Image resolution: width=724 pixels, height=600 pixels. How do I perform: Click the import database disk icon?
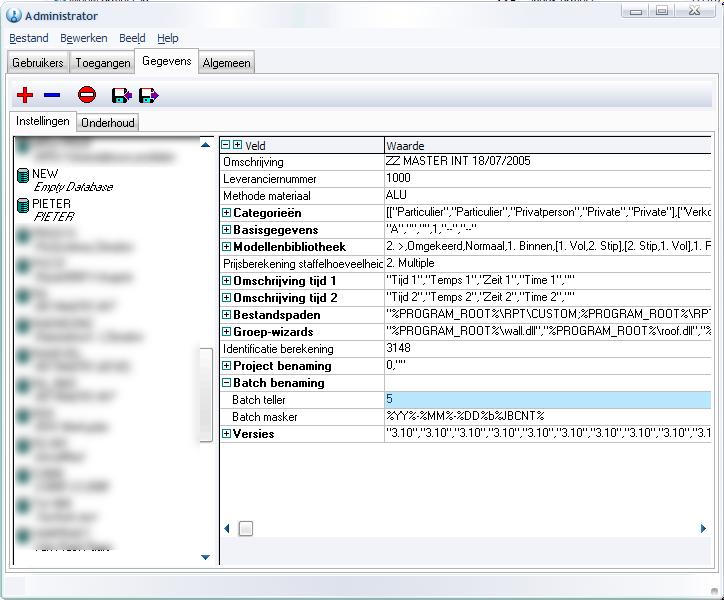pyautogui.click(x=122, y=96)
